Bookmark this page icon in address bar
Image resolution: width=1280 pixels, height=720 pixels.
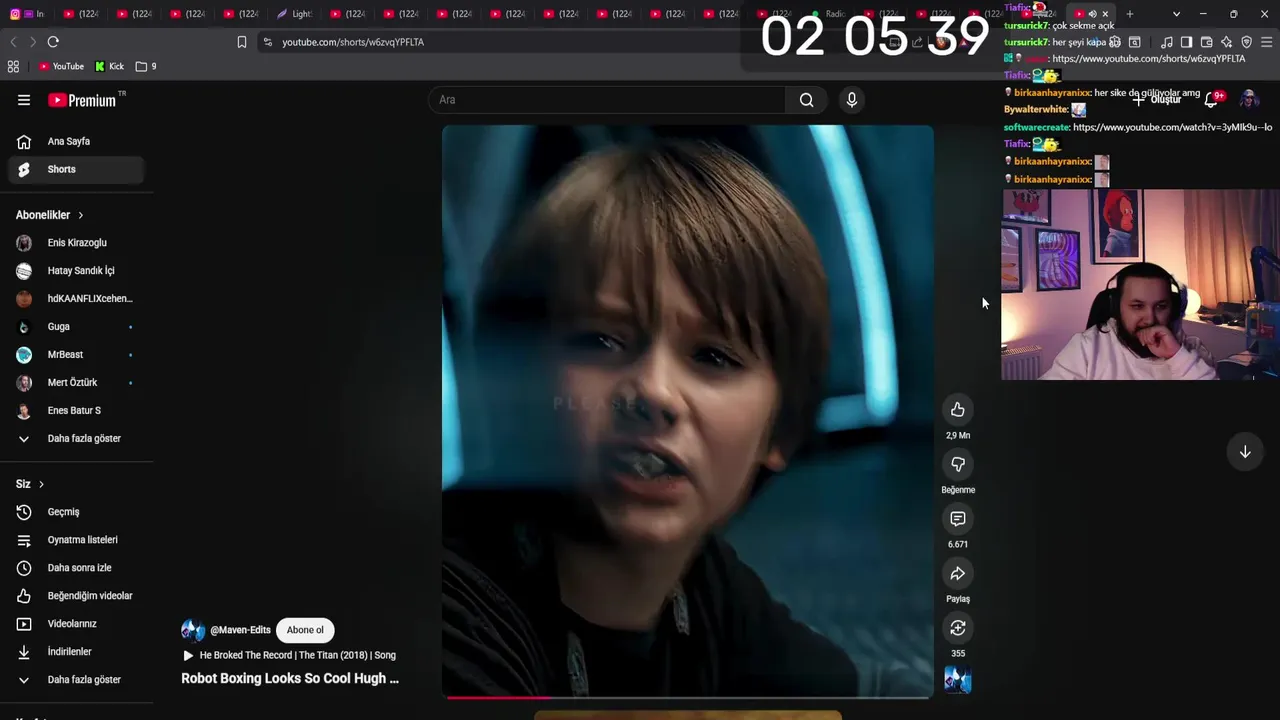pos(241,42)
